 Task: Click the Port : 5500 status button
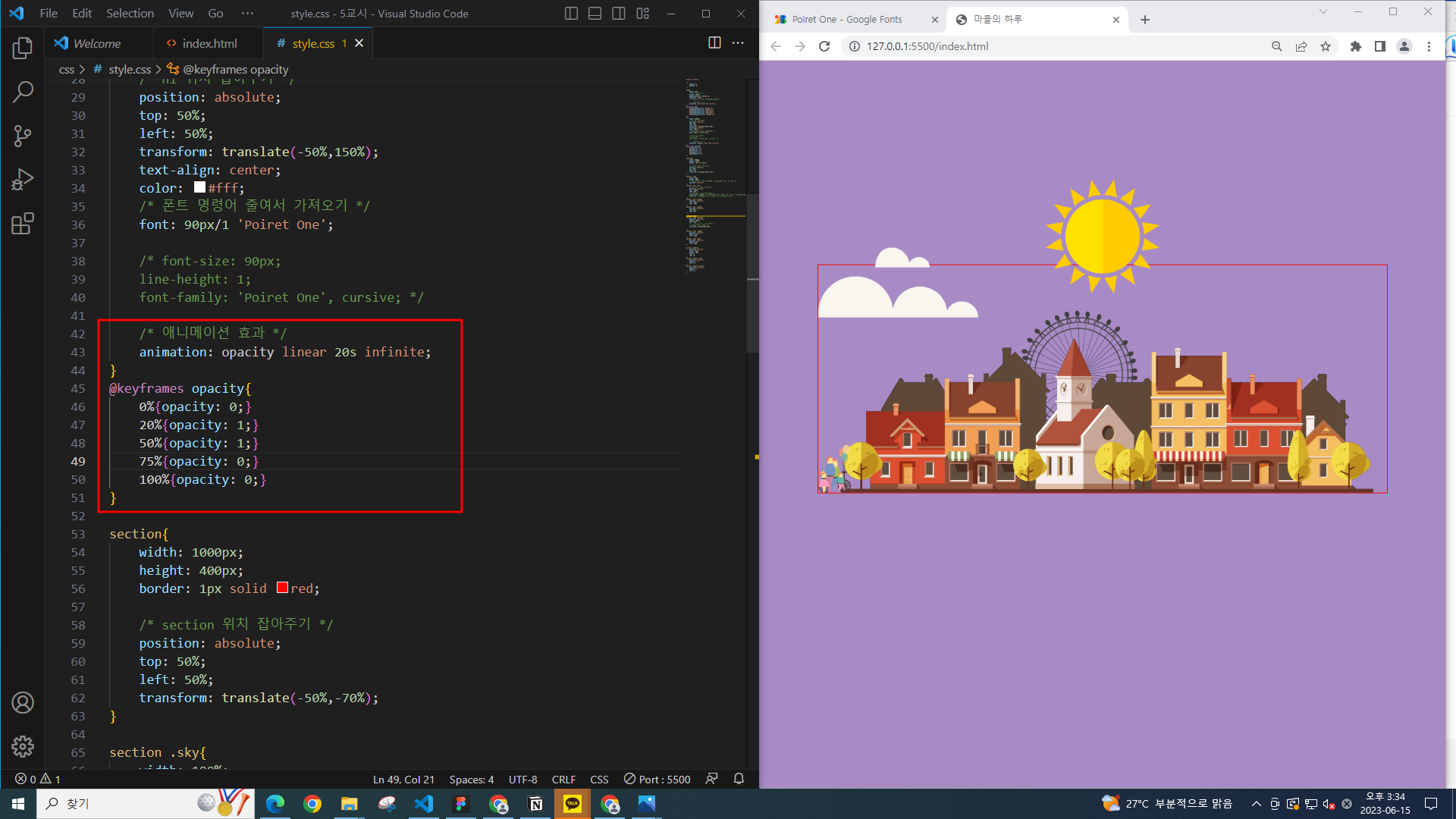pyautogui.click(x=657, y=779)
